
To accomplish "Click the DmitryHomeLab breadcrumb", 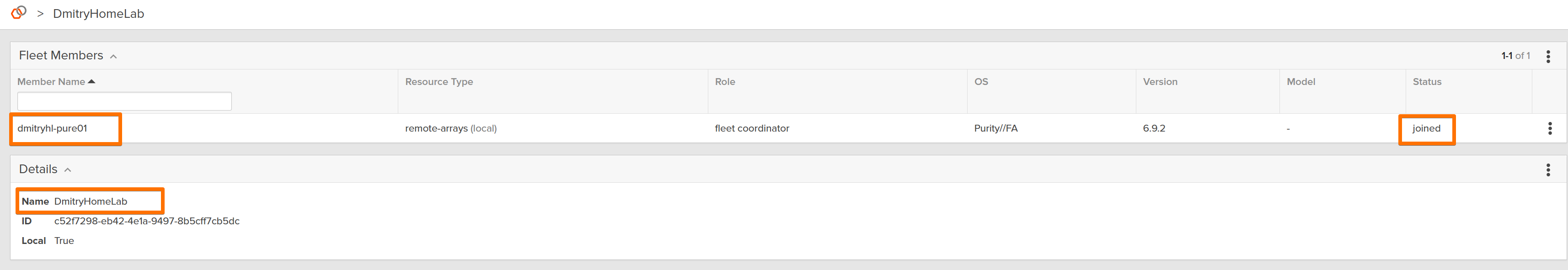I will (98, 14).
